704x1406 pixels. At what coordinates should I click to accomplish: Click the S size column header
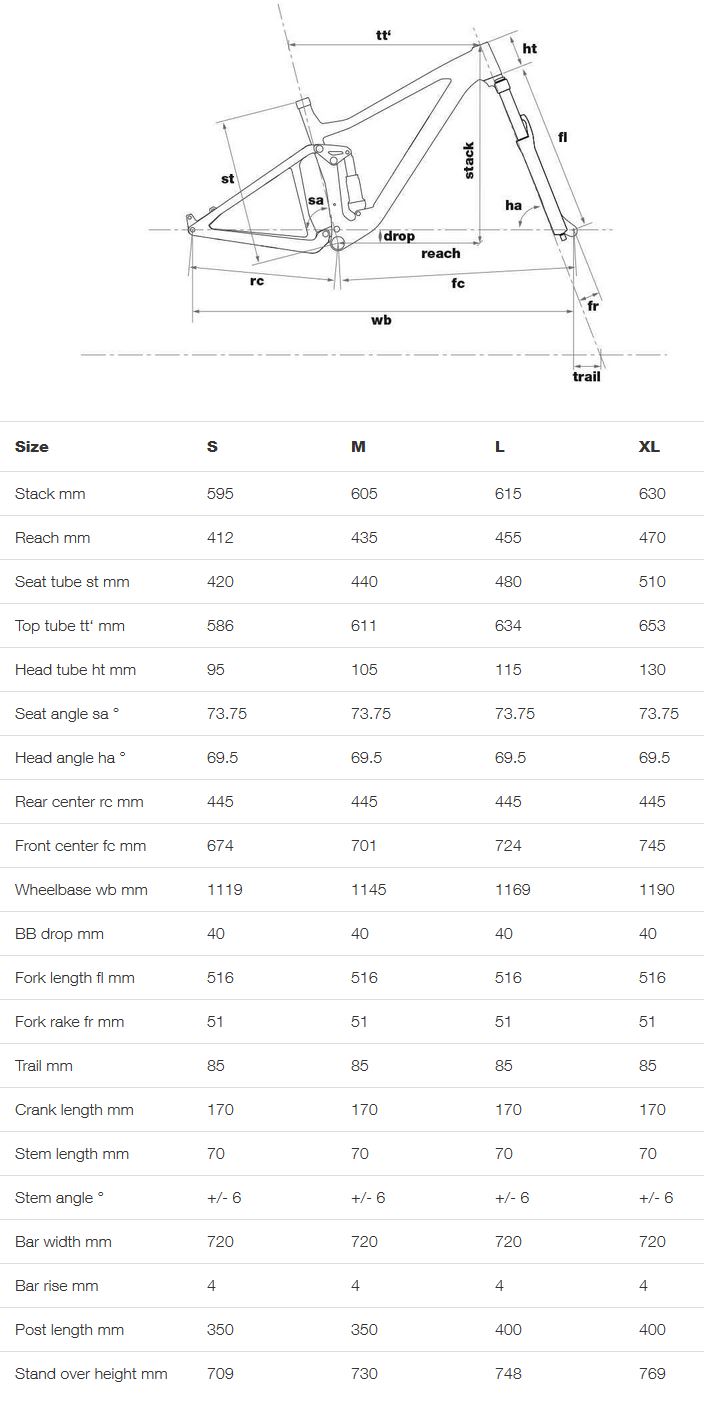(x=212, y=447)
